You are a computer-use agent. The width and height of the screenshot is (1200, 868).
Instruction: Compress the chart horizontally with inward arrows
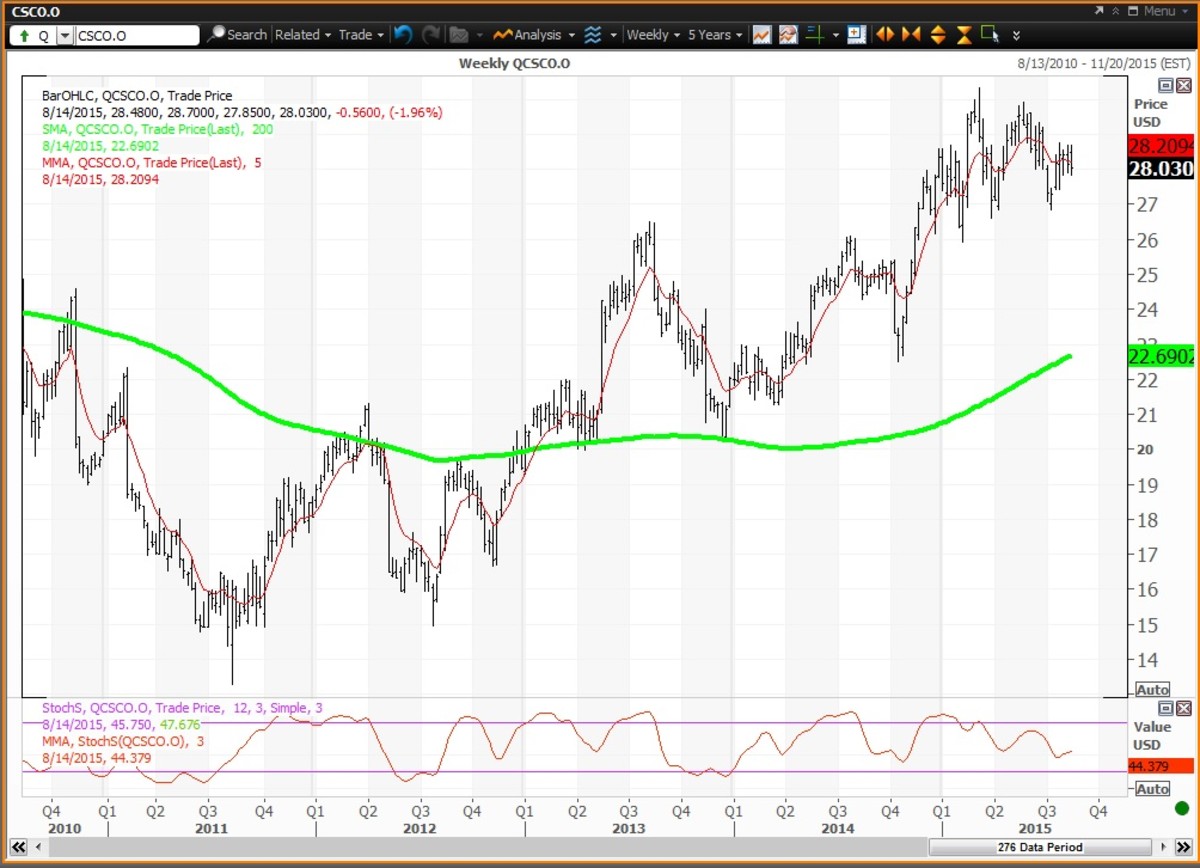[910, 35]
